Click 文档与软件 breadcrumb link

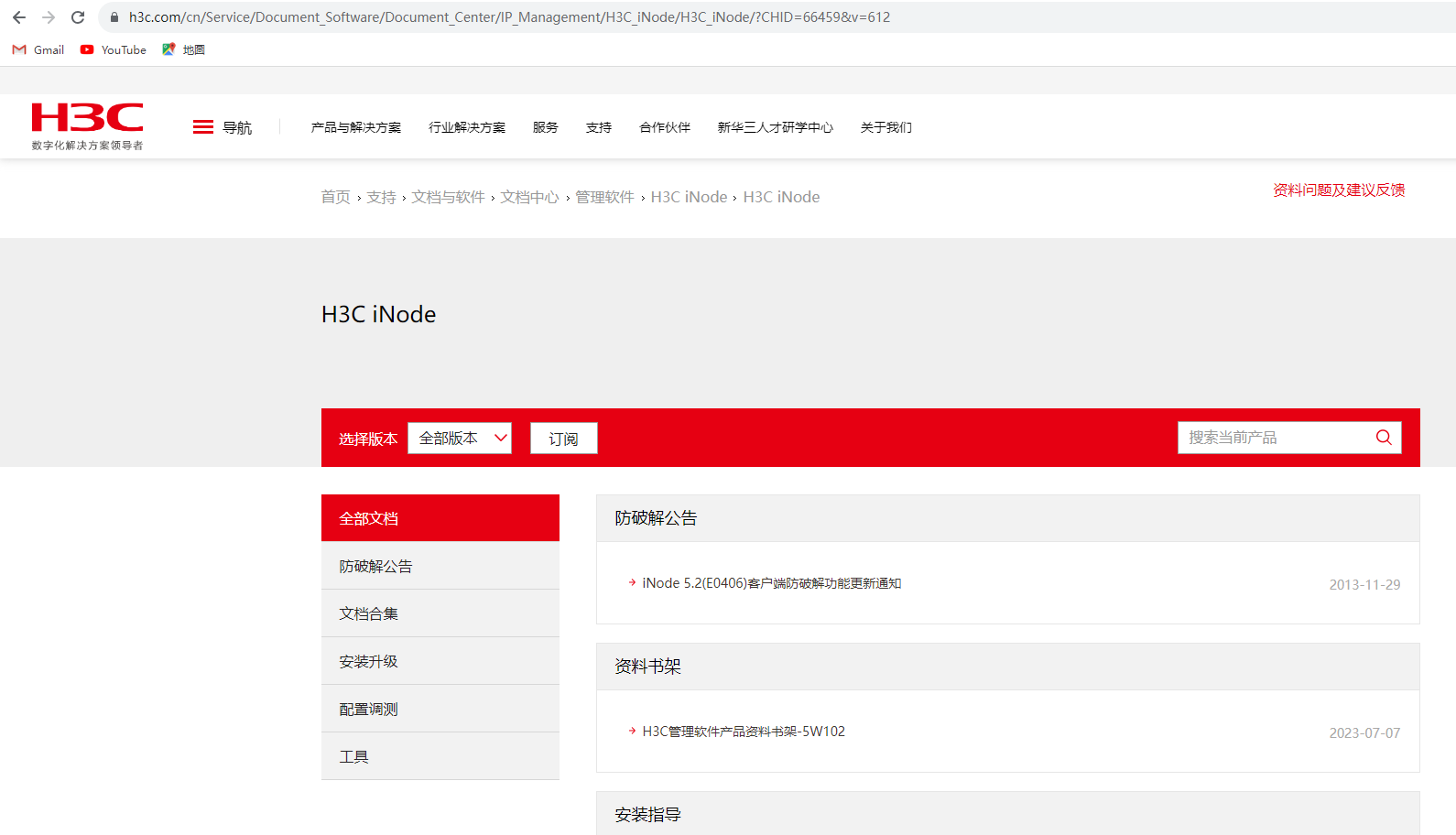pos(448,197)
